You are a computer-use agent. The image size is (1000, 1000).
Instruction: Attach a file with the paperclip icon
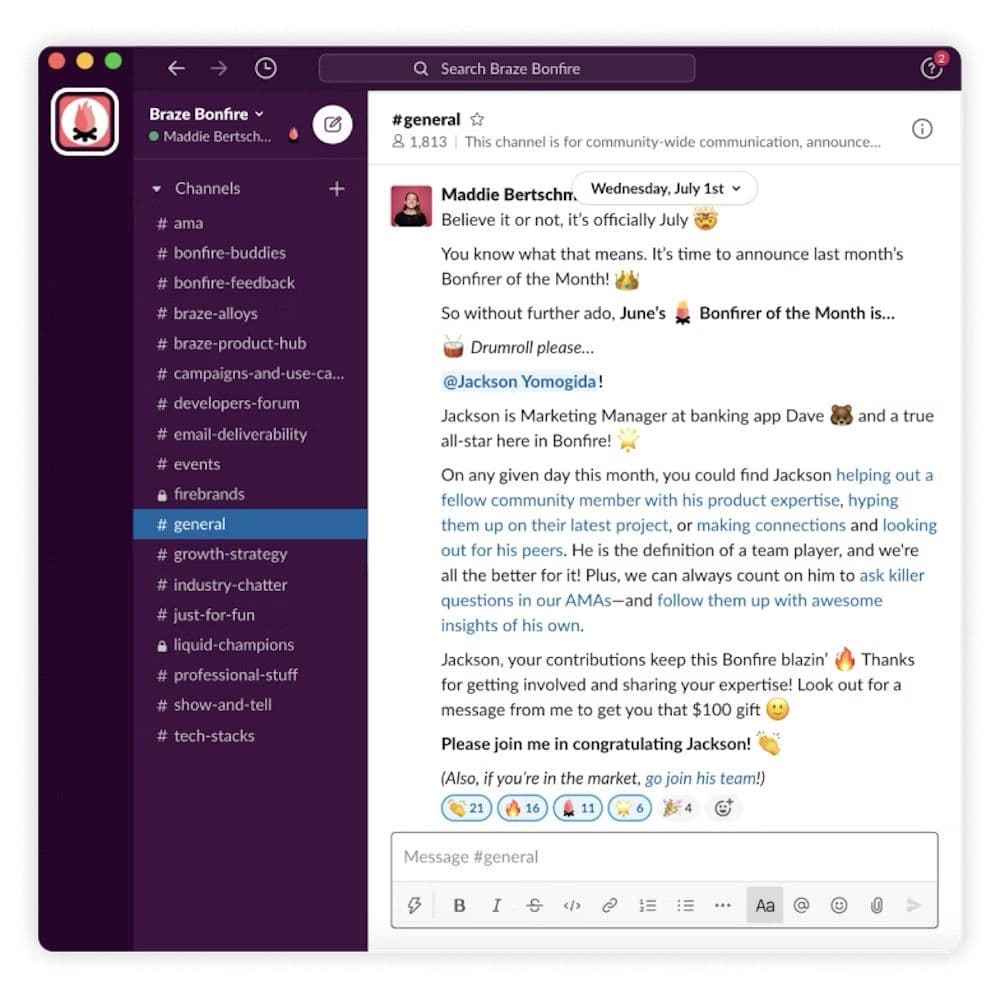coord(877,905)
